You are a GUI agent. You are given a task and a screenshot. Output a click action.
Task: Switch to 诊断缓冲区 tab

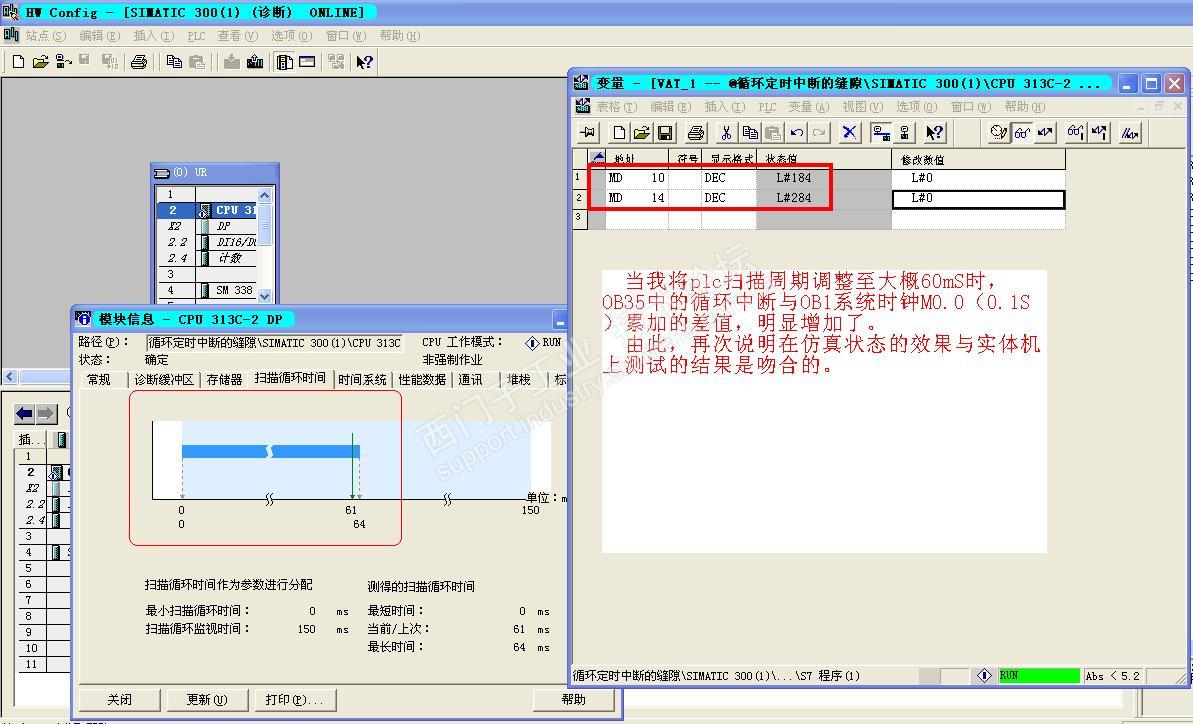164,379
